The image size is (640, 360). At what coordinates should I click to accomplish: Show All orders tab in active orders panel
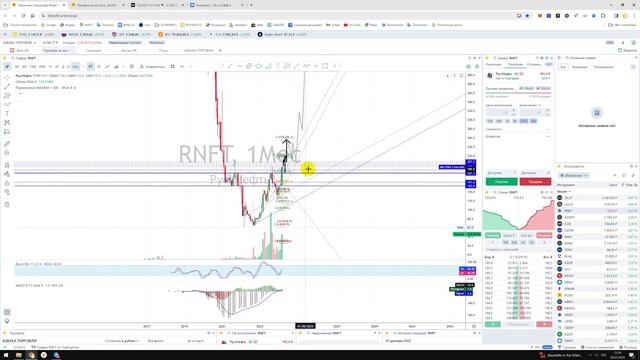click(563, 67)
